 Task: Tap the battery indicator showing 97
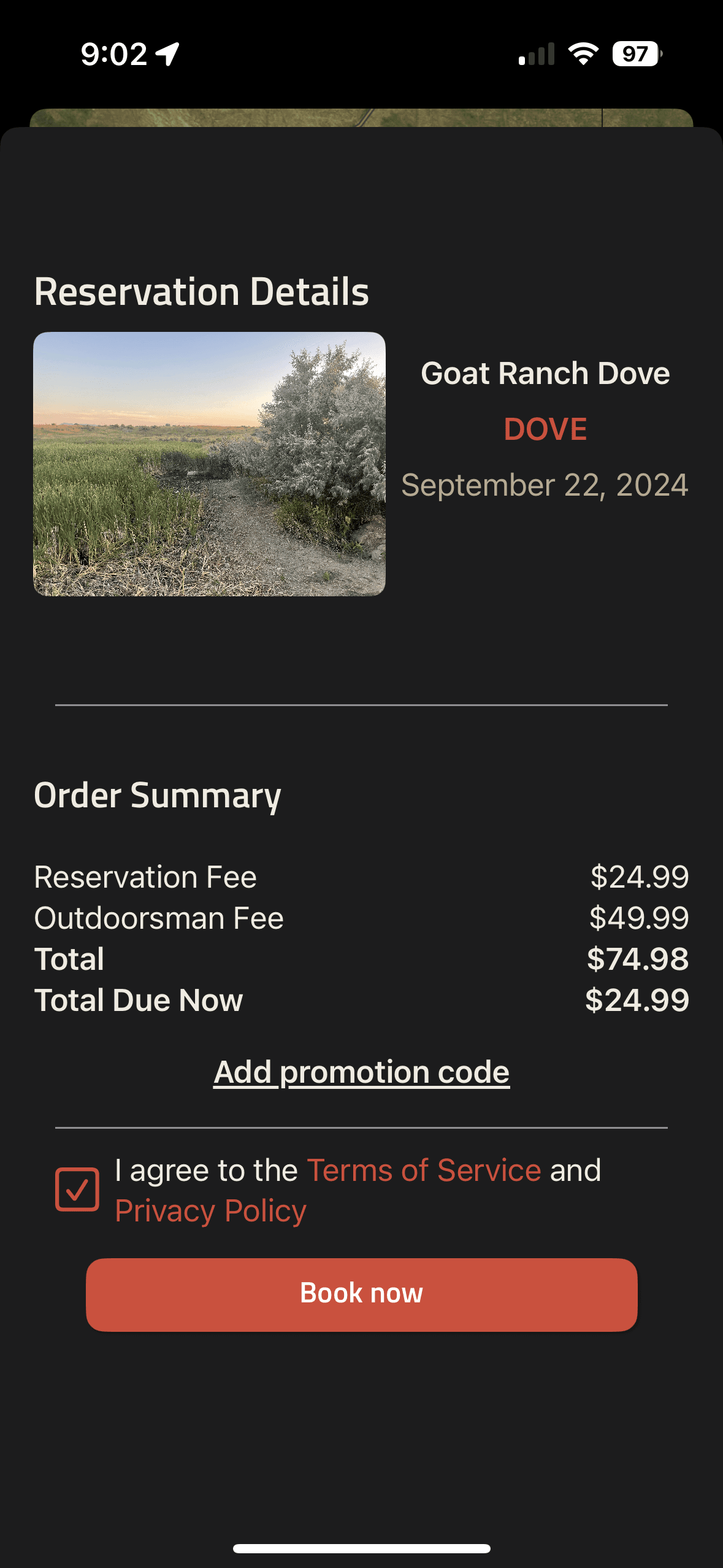(x=637, y=54)
